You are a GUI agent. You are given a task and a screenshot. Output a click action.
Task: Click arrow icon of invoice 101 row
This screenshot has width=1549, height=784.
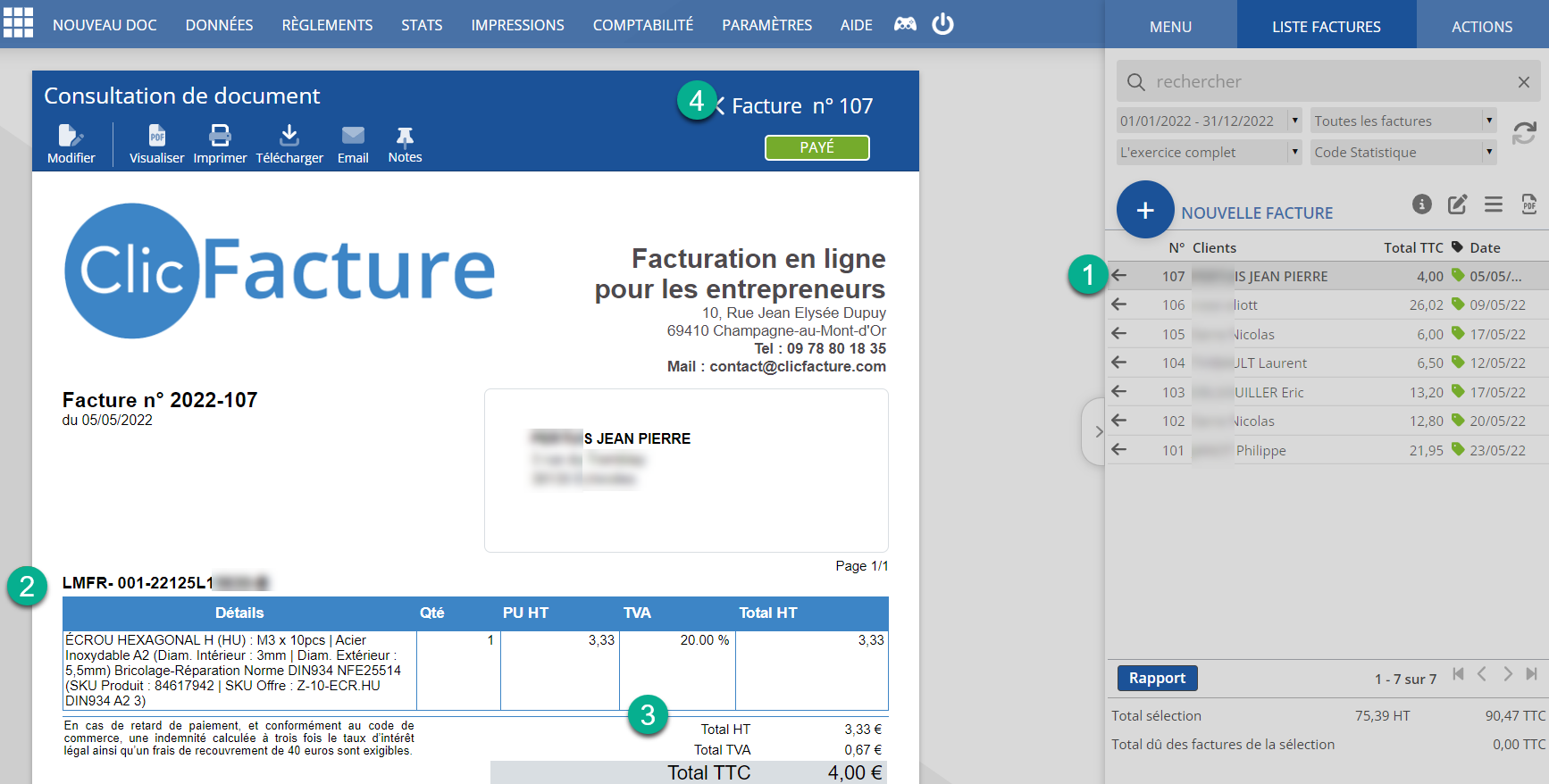(x=1119, y=450)
